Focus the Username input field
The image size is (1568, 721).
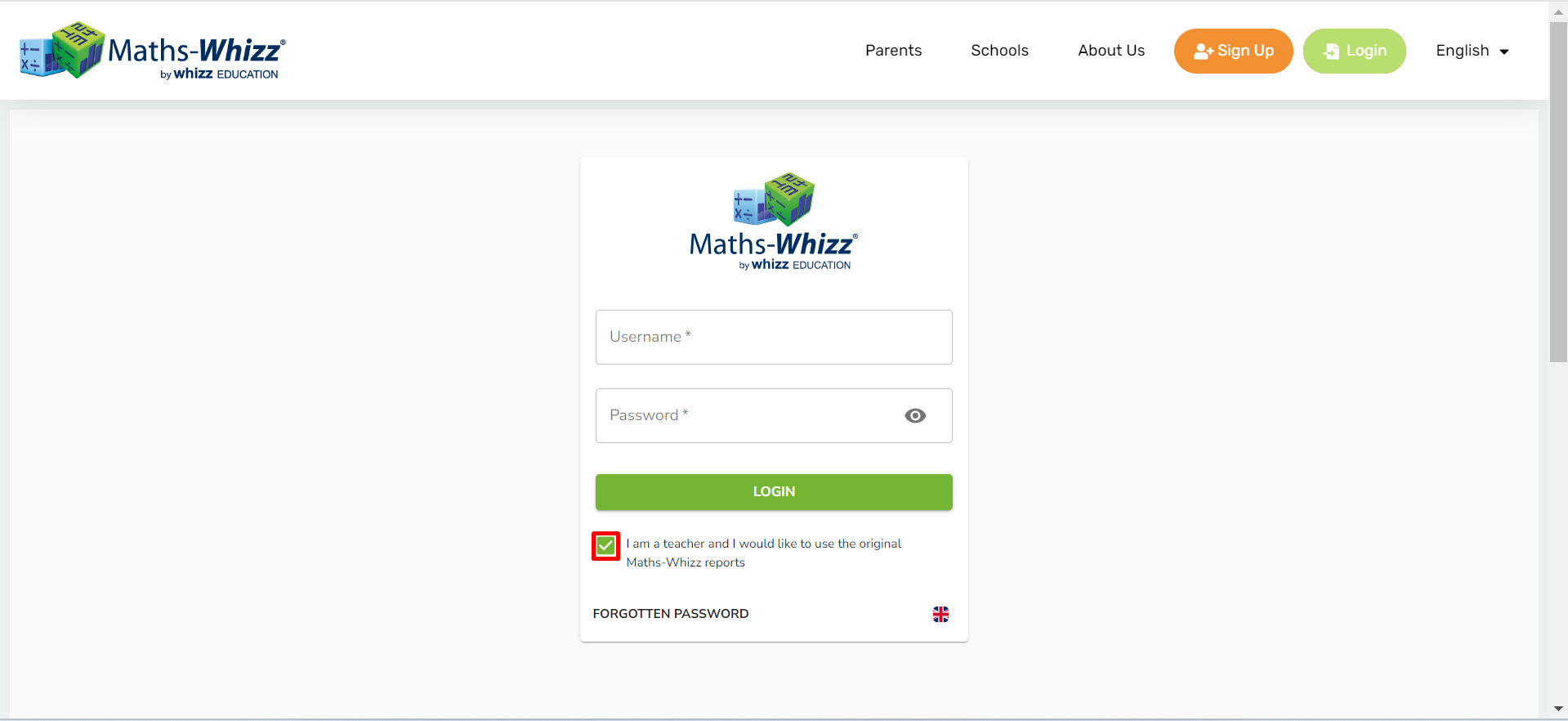click(774, 337)
